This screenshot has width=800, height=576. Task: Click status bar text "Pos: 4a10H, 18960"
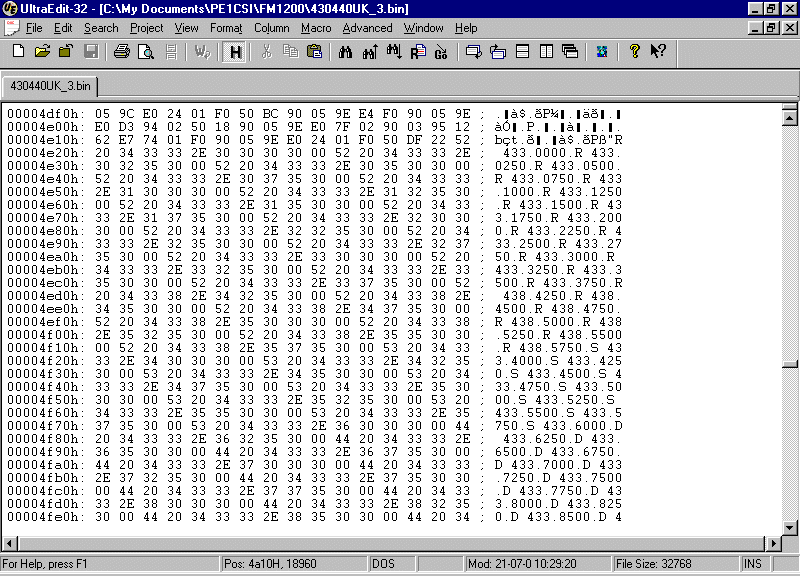(x=270, y=564)
